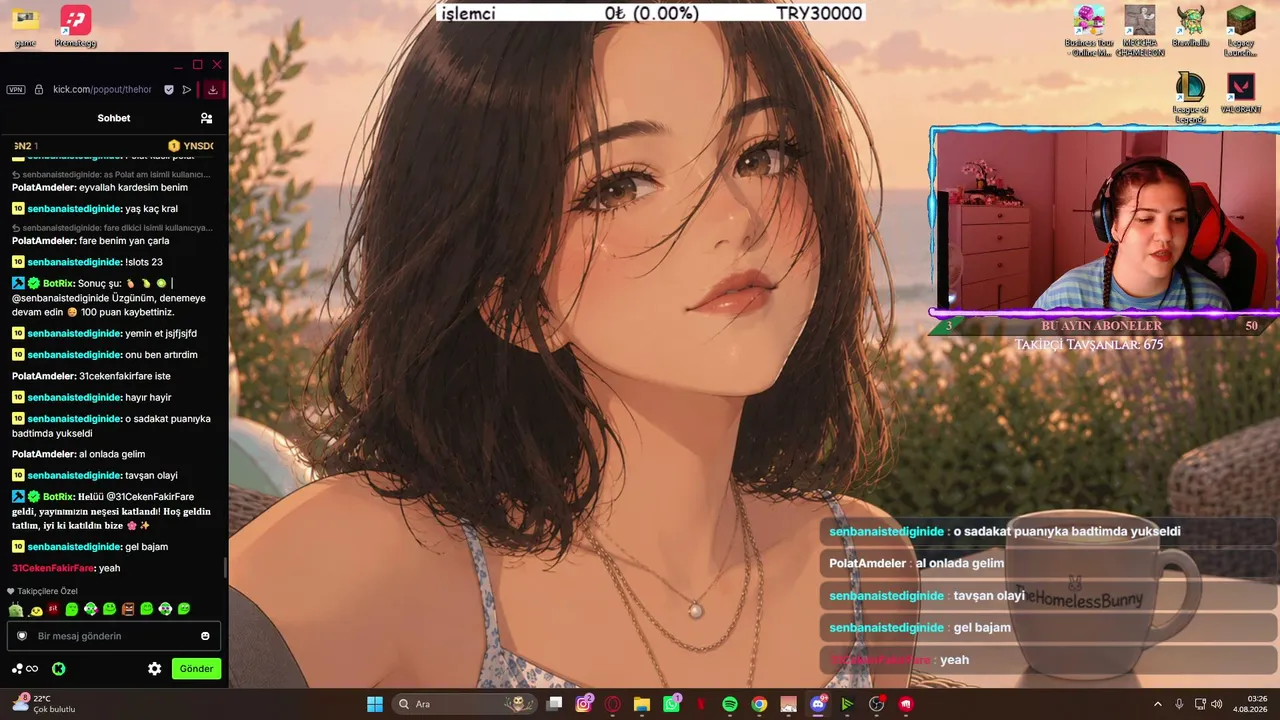The image size is (1280, 720).
Task: Open Legacy Launcher Minecraft shortcut
Action: click(1241, 31)
